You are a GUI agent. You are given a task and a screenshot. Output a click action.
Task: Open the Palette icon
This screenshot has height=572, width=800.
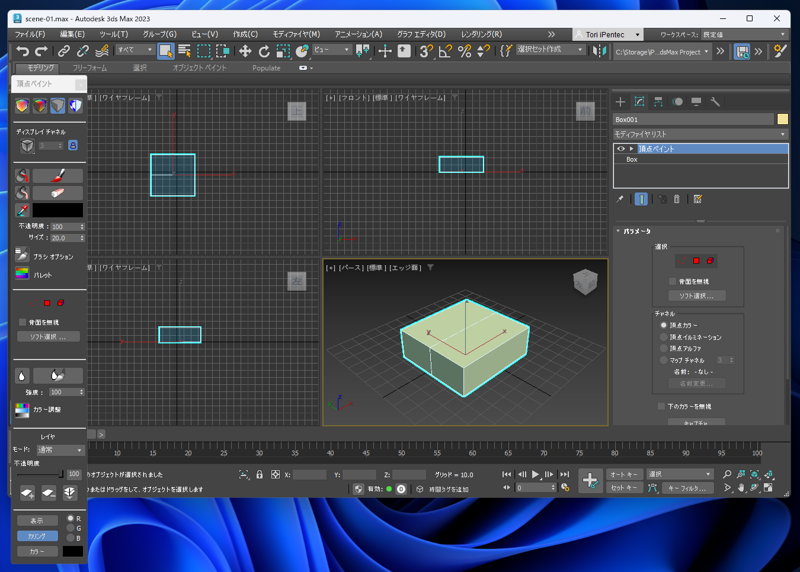coord(22,273)
